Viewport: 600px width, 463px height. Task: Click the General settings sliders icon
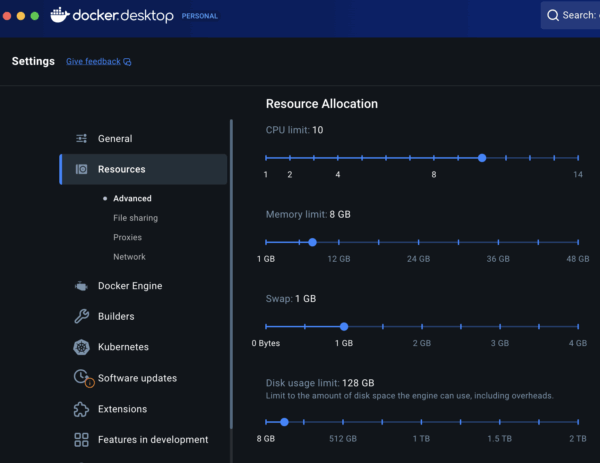pyautogui.click(x=82, y=139)
